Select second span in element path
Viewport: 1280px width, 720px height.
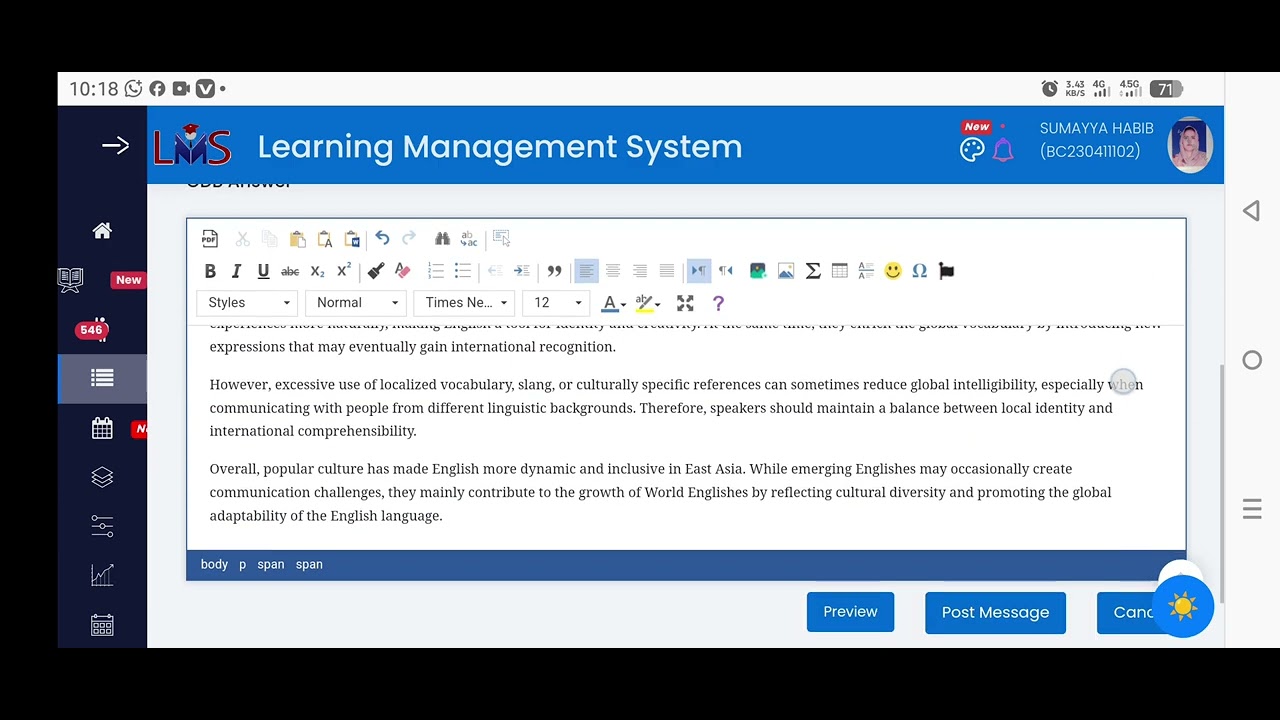coord(309,565)
